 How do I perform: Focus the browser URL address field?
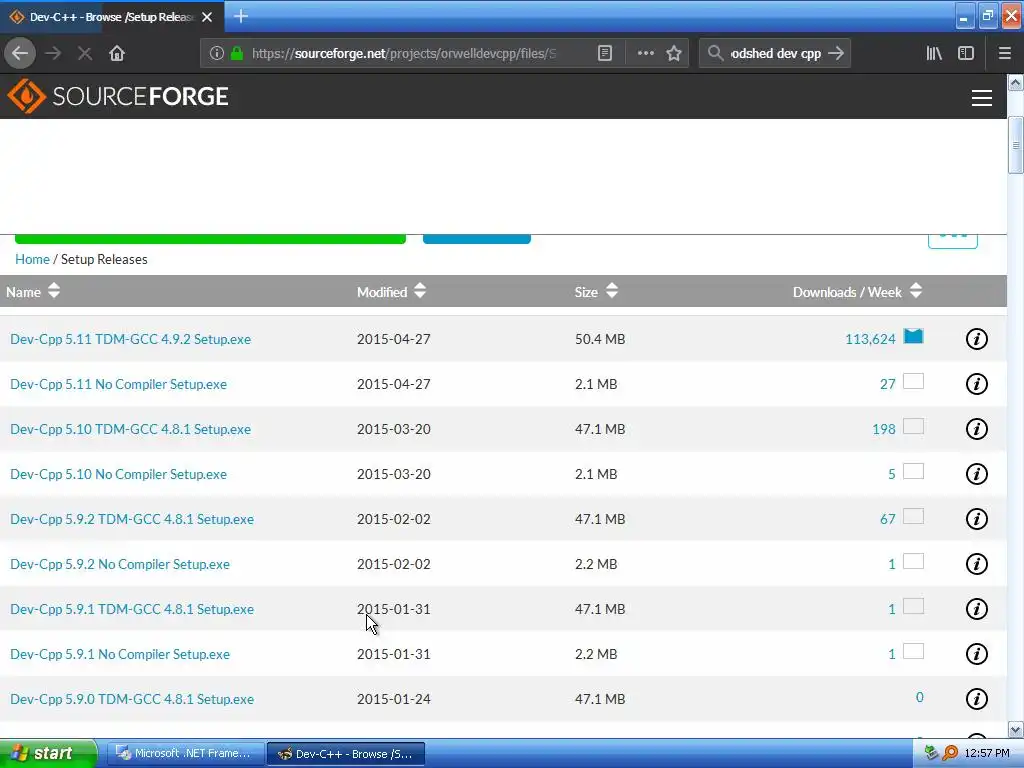[x=404, y=54]
